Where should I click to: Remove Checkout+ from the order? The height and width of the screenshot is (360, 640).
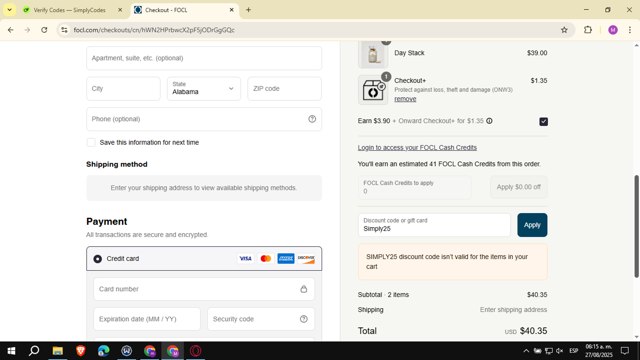click(405, 99)
